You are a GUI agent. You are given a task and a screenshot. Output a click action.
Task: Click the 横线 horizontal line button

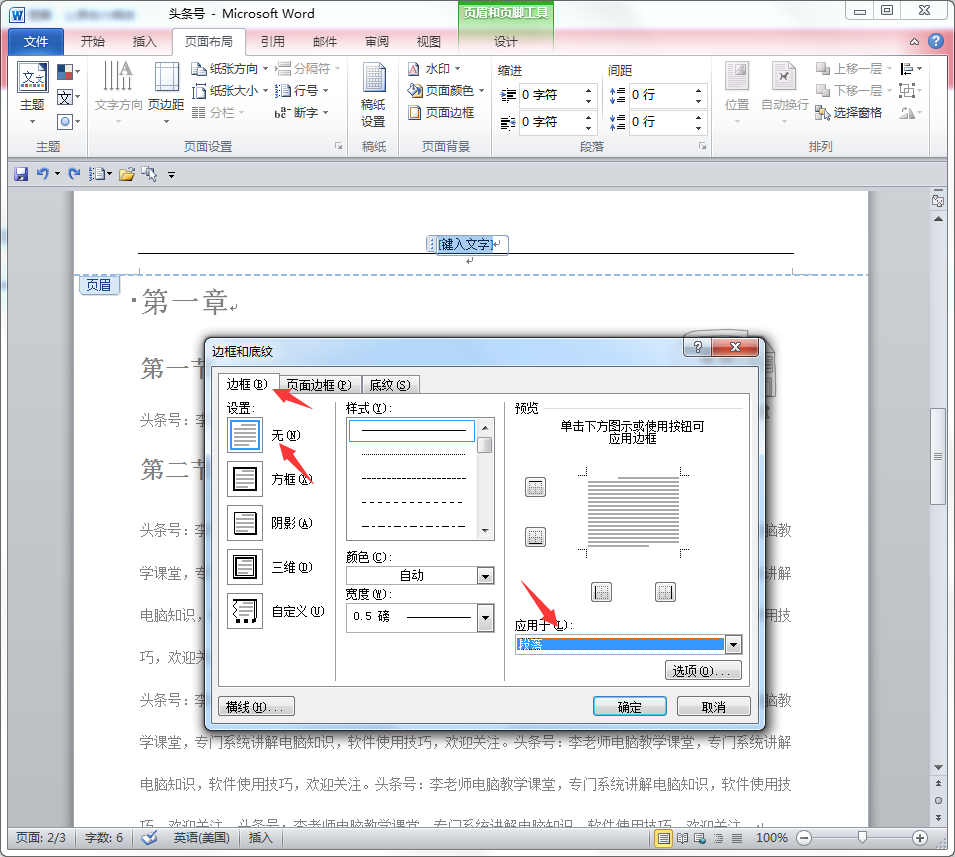click(x=256, y=707)
